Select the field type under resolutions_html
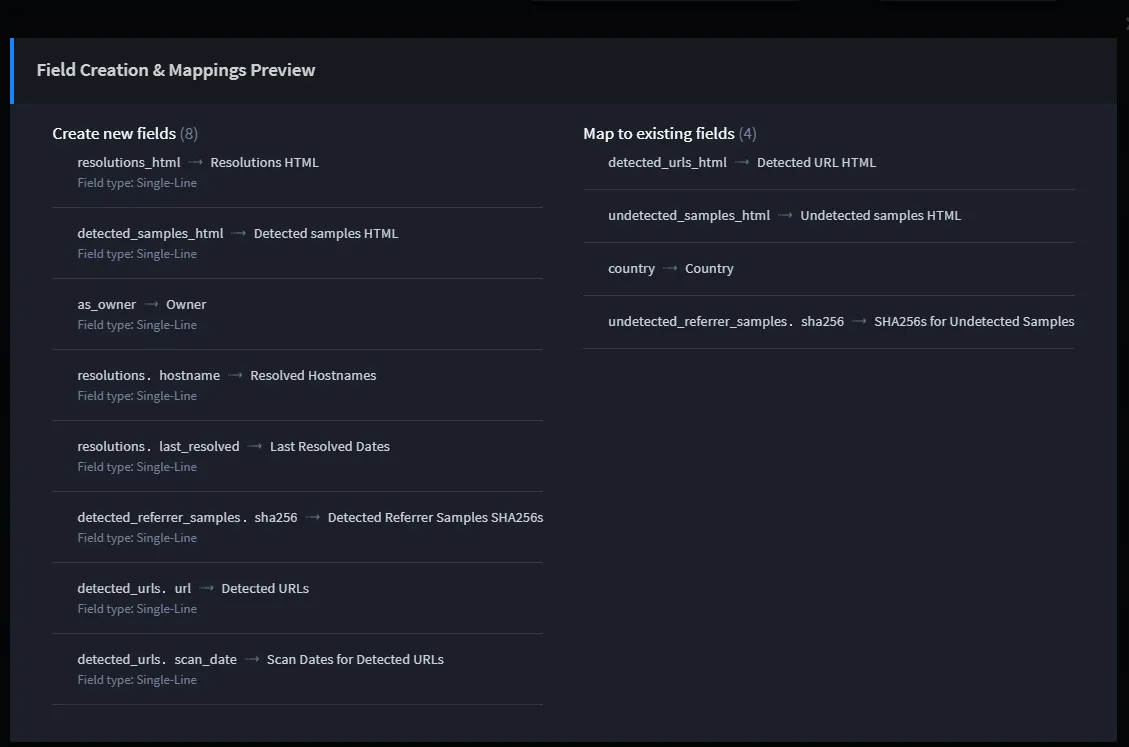The height and width of the screenshot is (747, 1129). pos(137,183)
